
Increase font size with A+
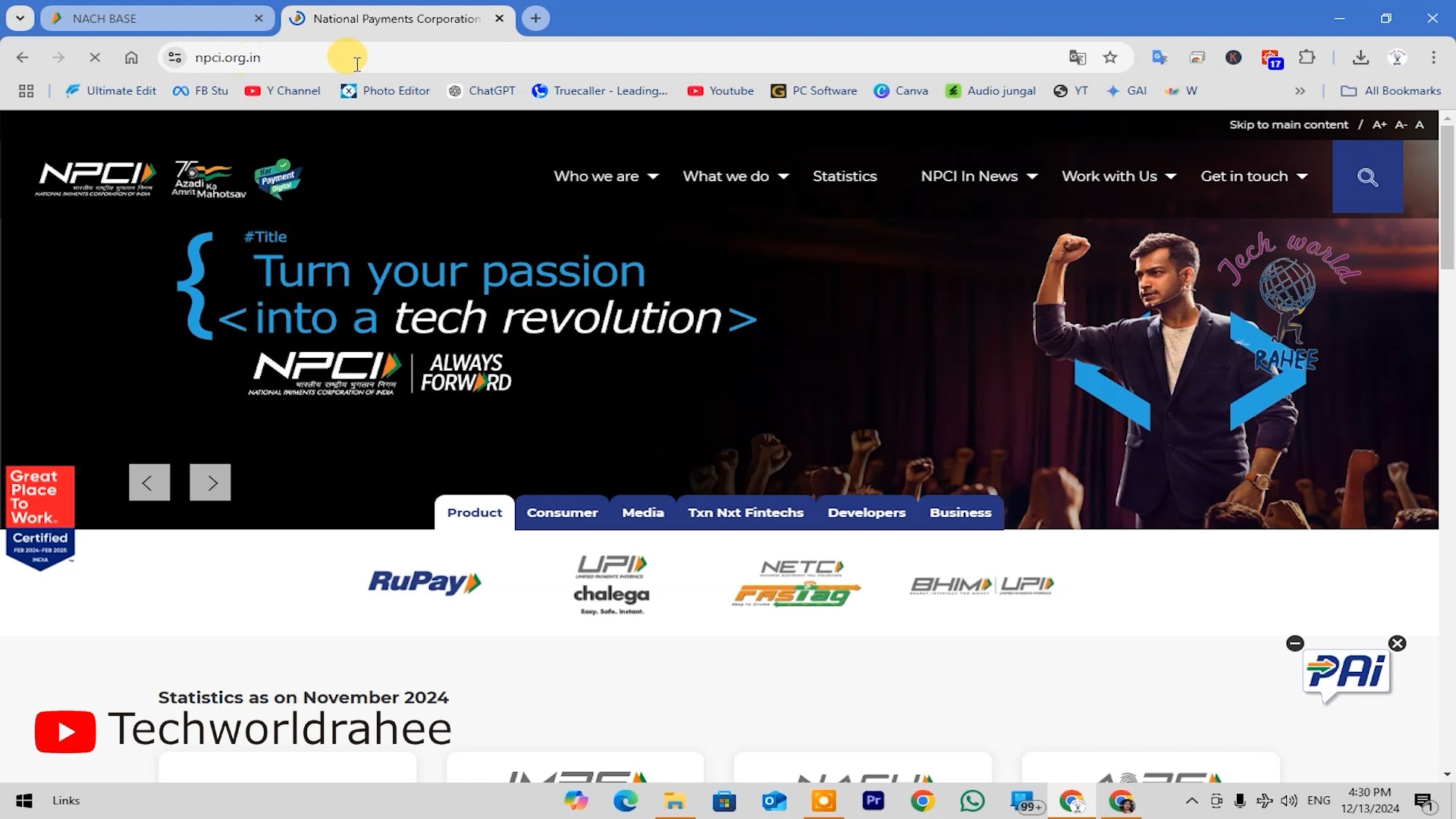(x=1379, y=125)
